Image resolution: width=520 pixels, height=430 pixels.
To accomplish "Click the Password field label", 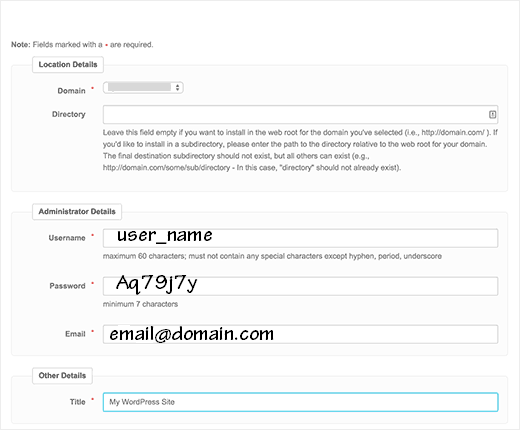I will click(67, 286).
